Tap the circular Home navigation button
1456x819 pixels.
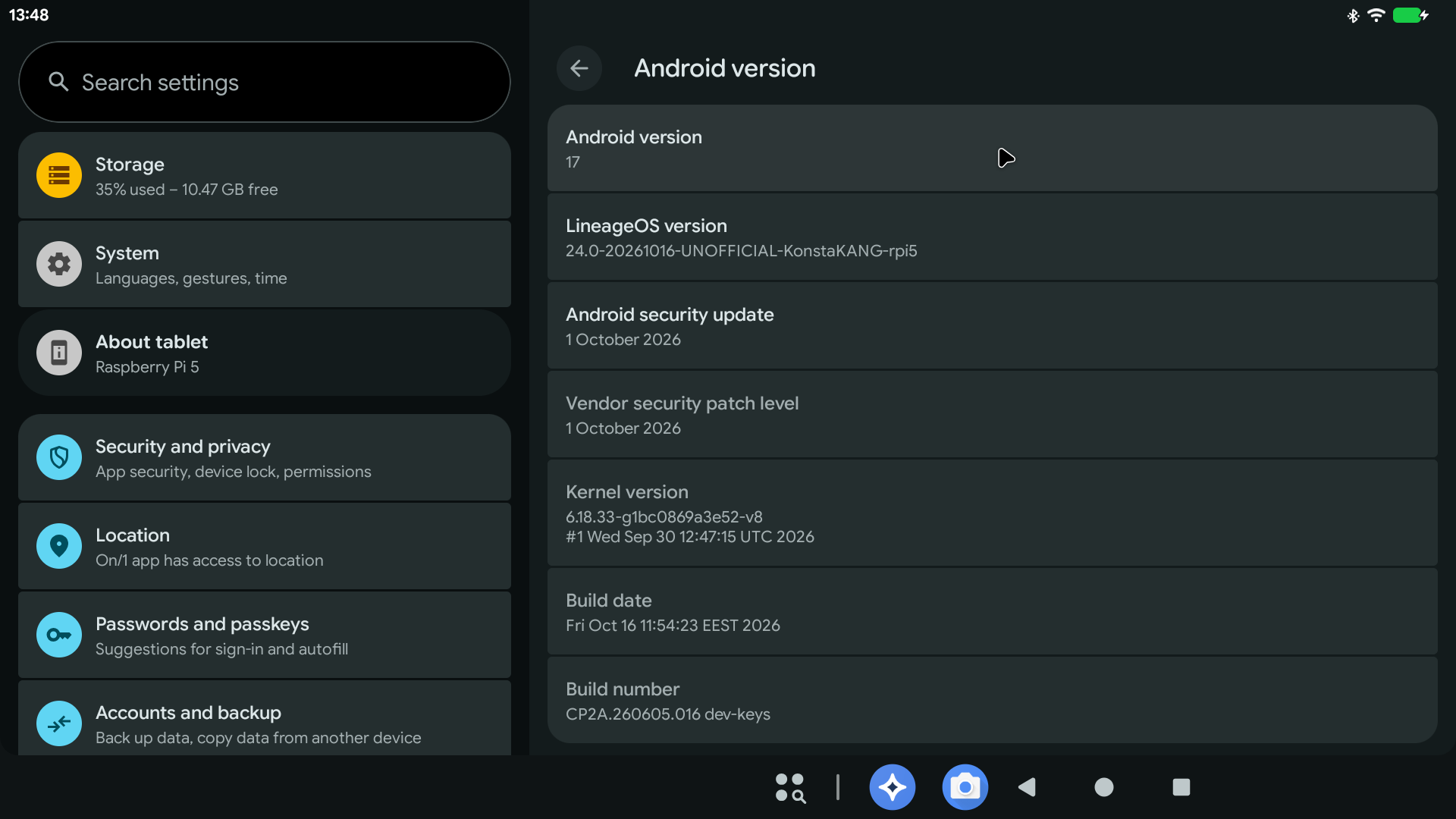[1104, 787]
